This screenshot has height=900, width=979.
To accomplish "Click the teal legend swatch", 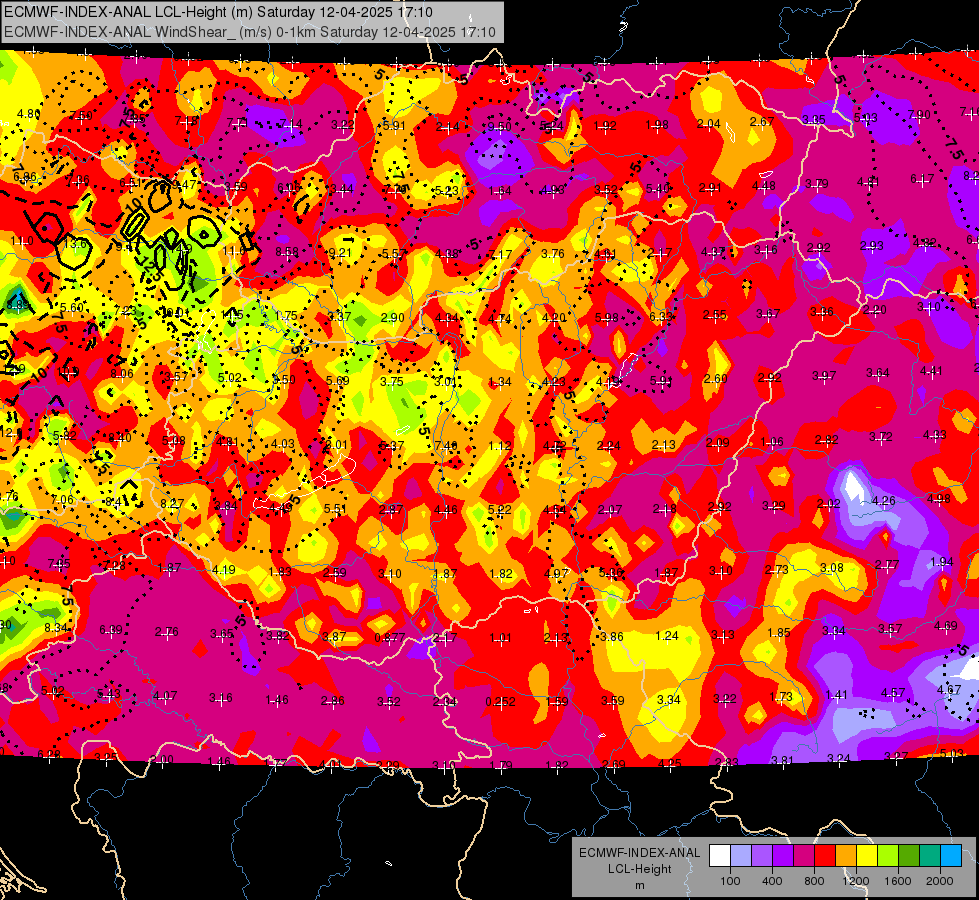I will coord(930,856).
